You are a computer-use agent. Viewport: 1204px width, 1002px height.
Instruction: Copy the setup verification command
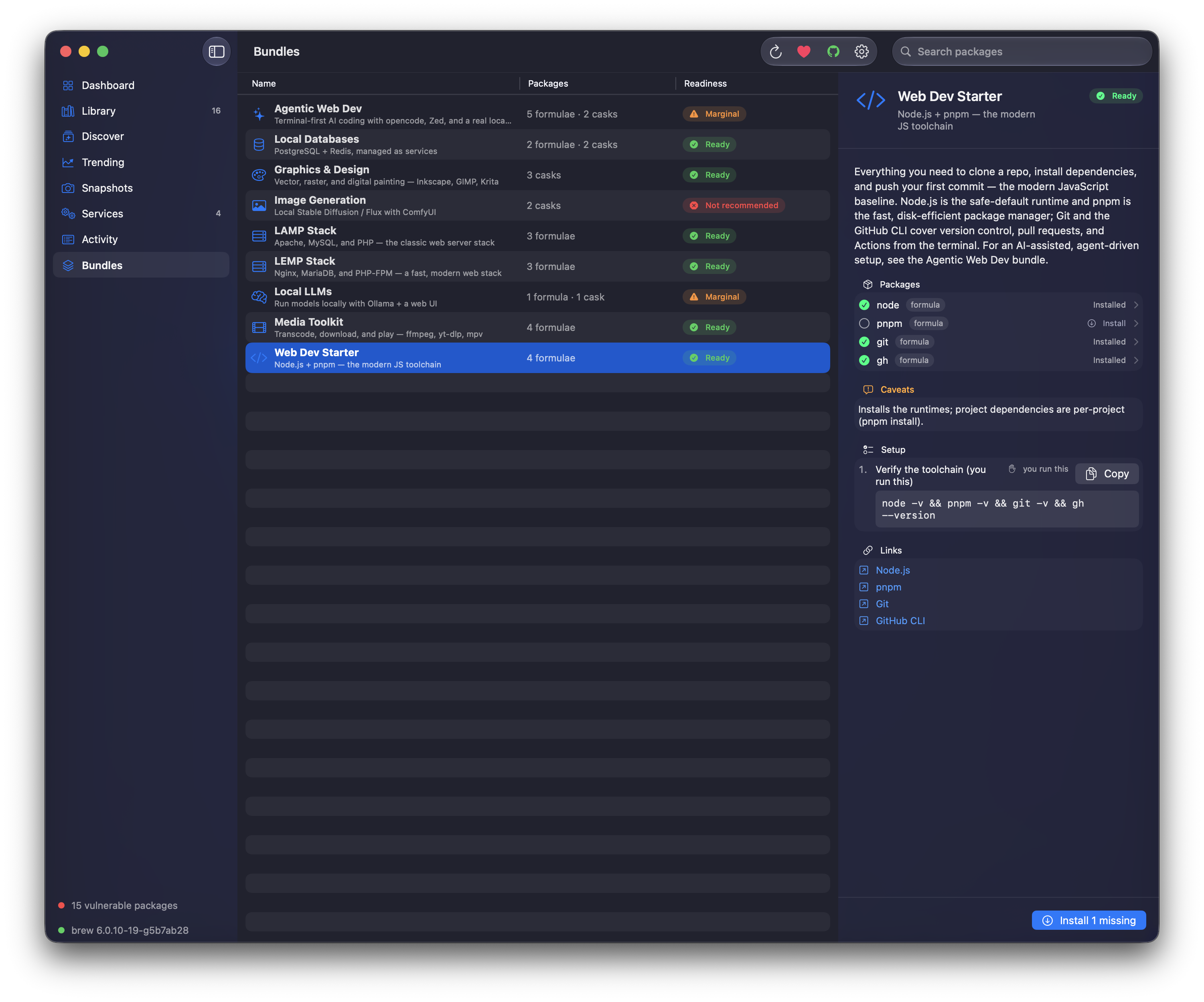tap(1107, 474)
